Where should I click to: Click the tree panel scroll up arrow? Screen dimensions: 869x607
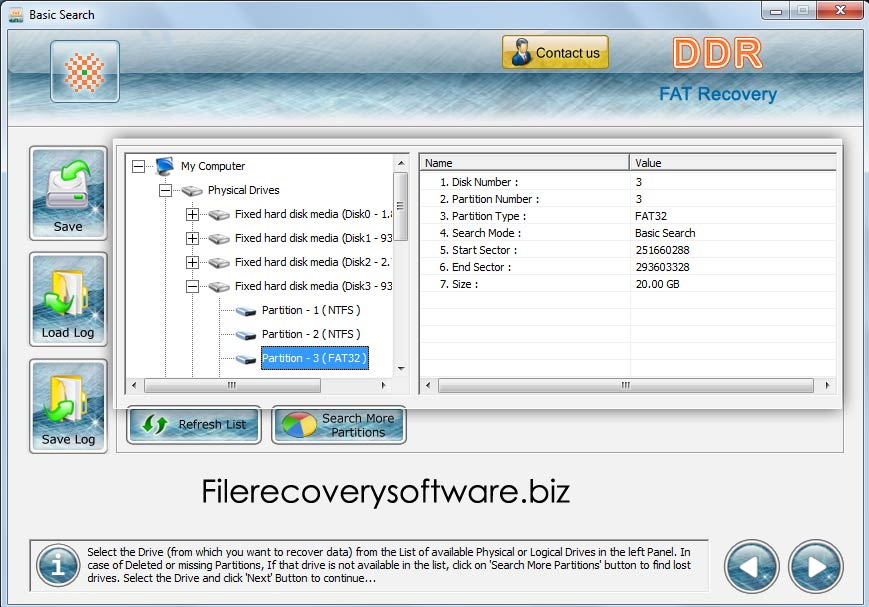coord(401,164)
